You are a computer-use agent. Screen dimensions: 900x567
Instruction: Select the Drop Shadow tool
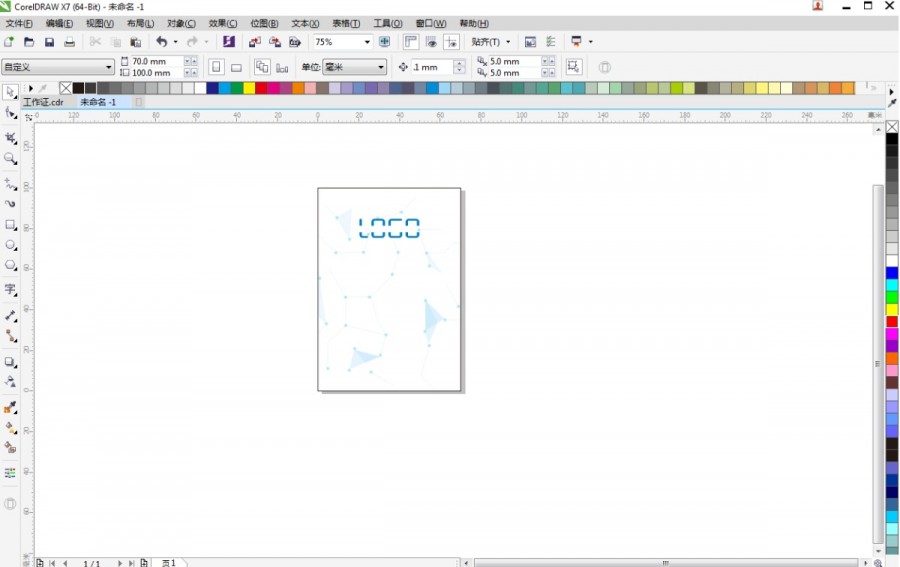[x=10, y=362]
